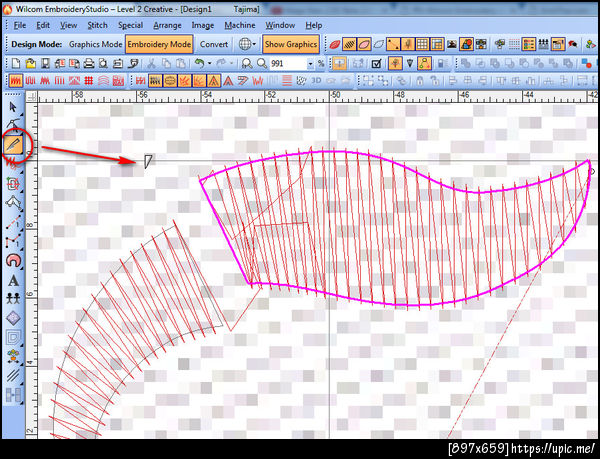This screenshot has height=459, width=600.
Task: Select the Satin stitch type icon
Action: coord(16,81)
